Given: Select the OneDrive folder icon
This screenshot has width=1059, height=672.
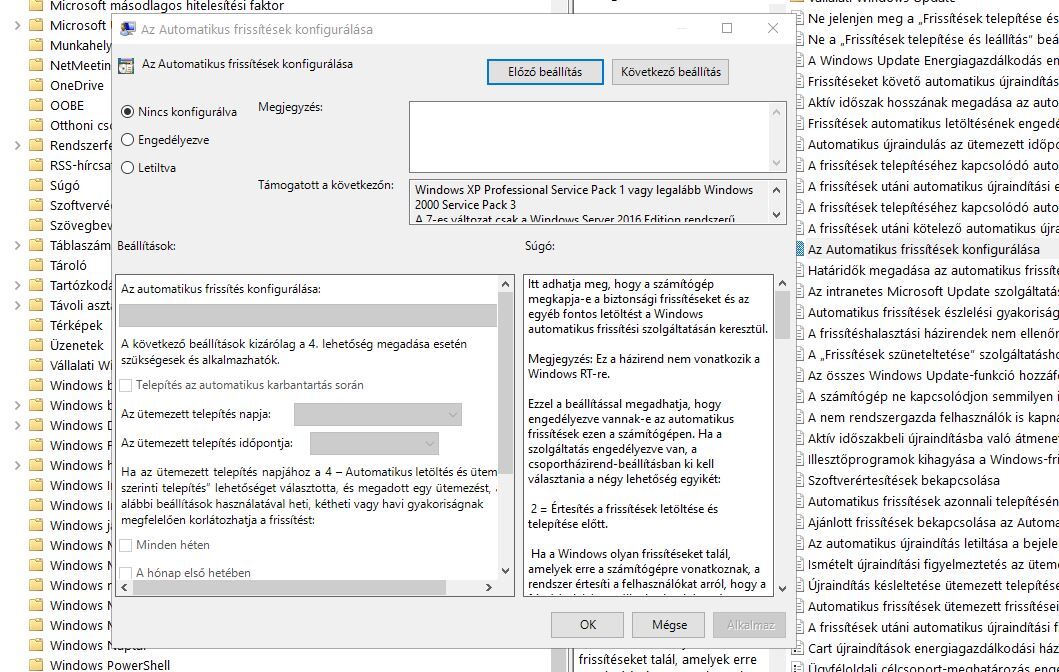Looking at the screenshot, I should [36, 85].
